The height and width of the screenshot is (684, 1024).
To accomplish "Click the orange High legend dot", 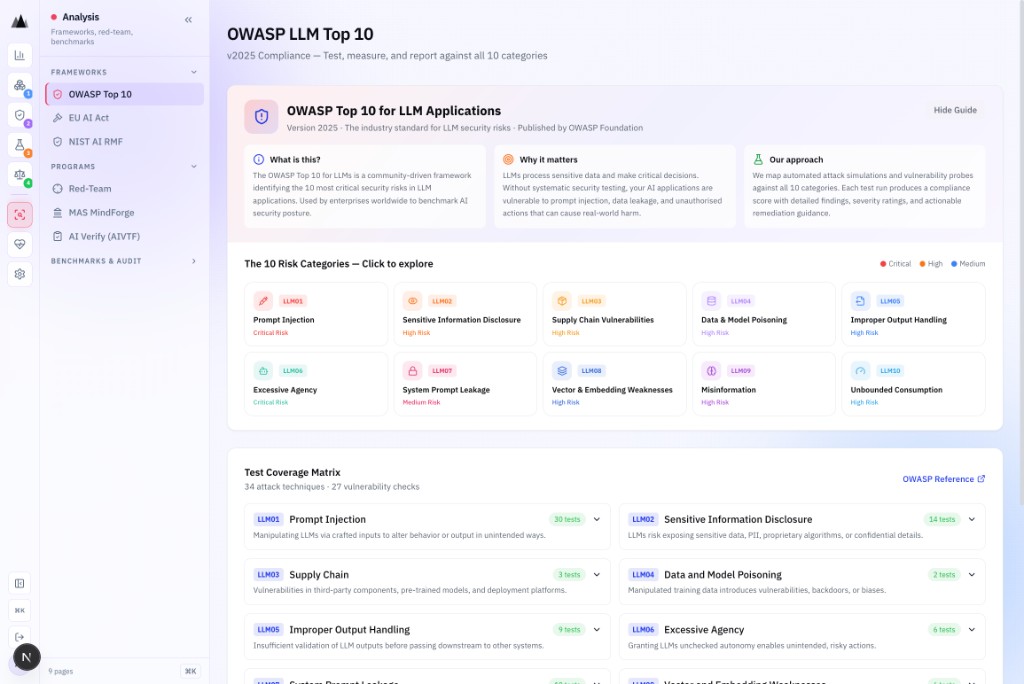I will point(922,264).
